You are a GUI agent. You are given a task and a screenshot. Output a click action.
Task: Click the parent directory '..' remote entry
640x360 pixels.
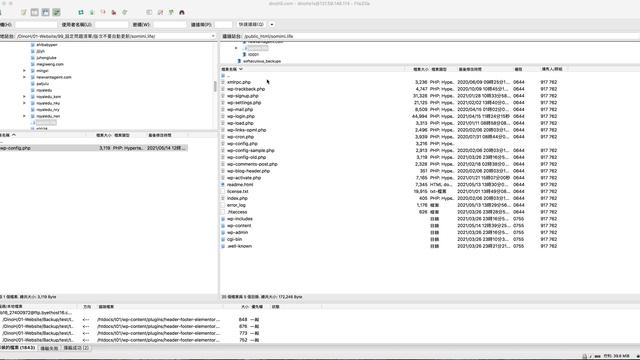tap(229, 76)
